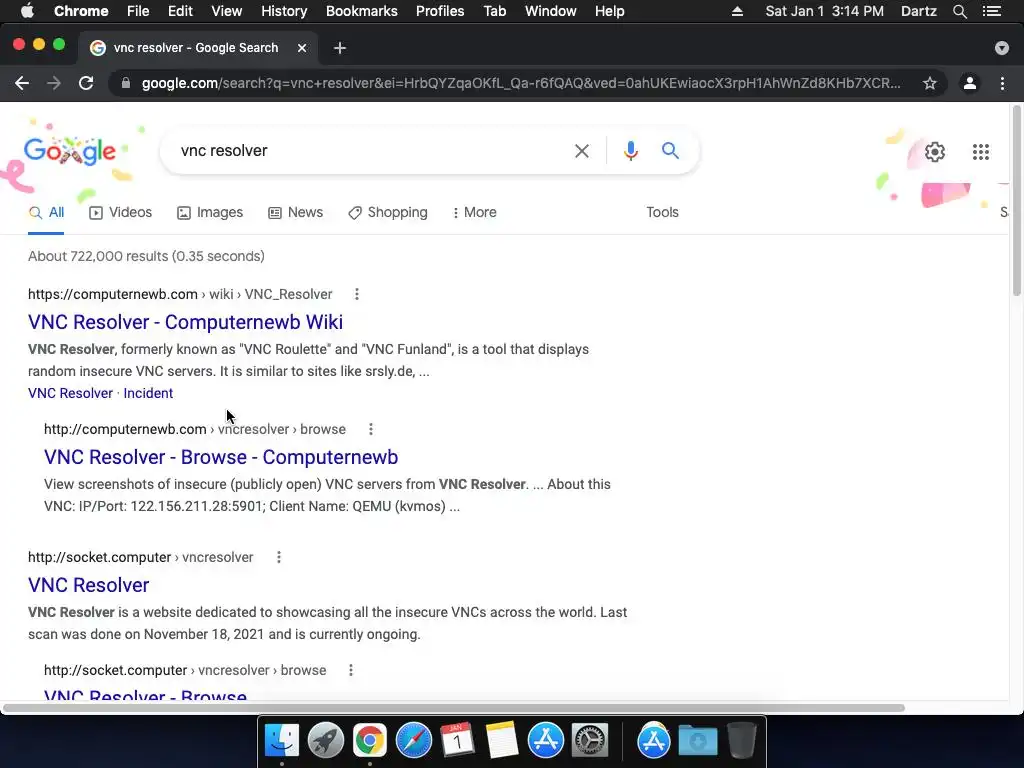Open options for the computernewb wiki result
Image resolution: width=1024 pixels, height=768 pixels.
pos(357,294)
